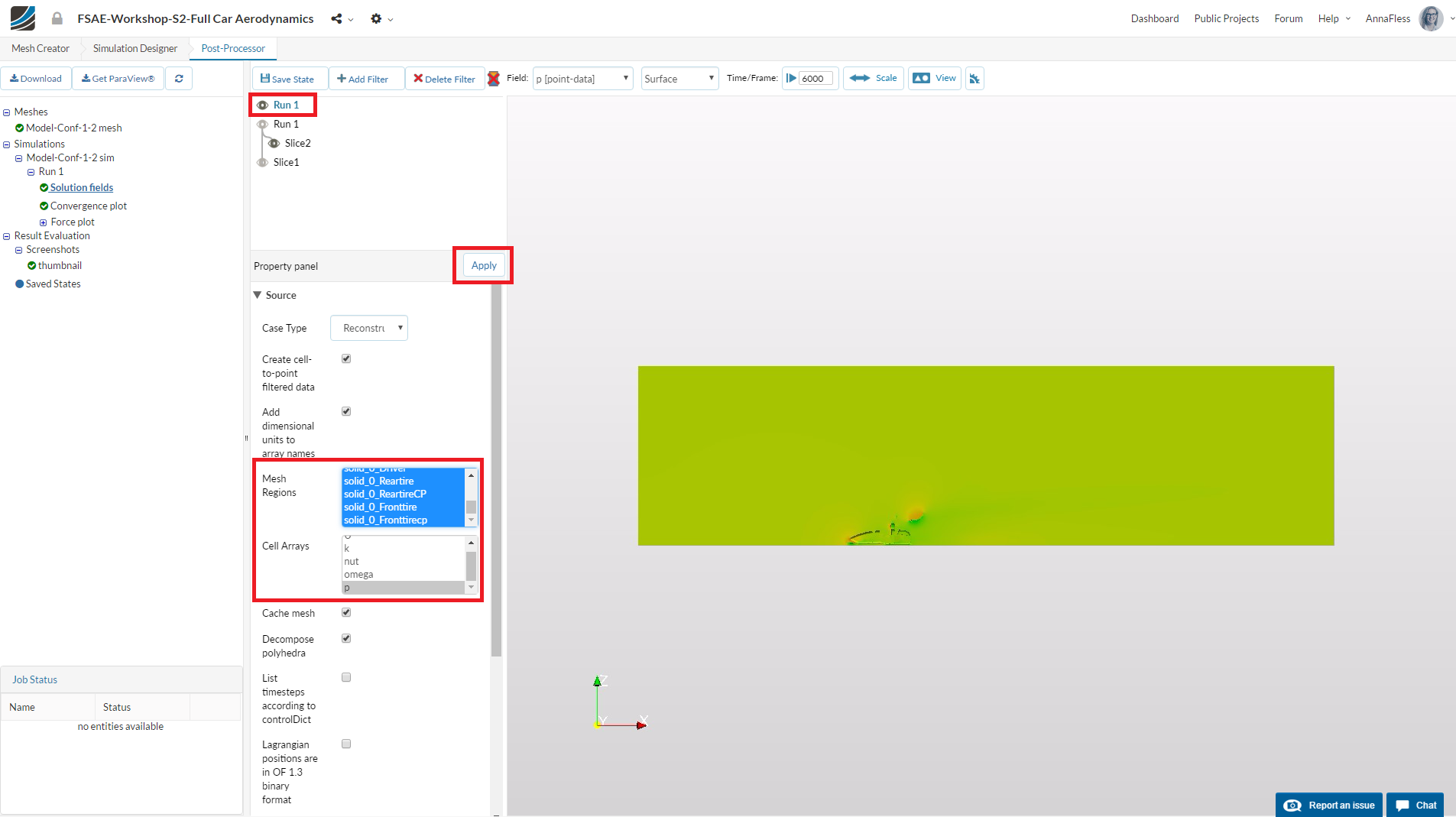Toggle the Decompose polyhedra checkbox

click(x=346, y=638)
